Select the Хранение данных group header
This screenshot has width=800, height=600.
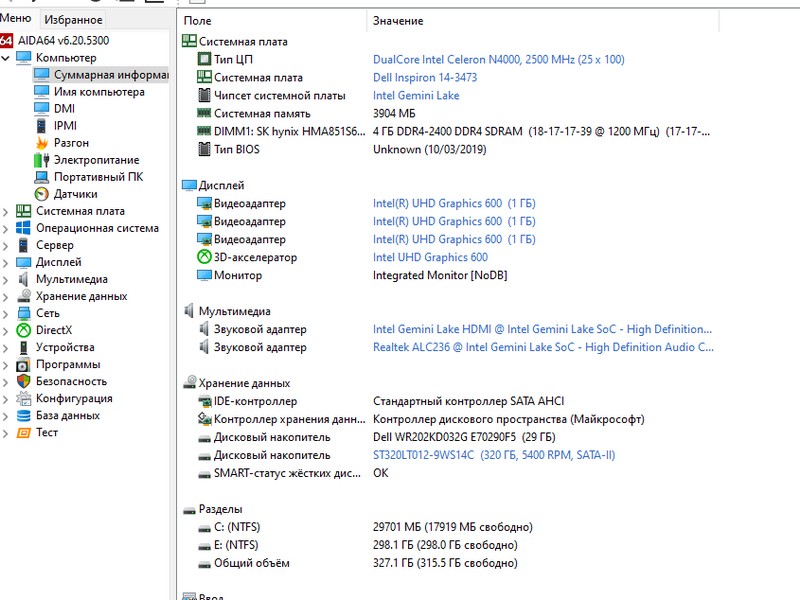236,383
